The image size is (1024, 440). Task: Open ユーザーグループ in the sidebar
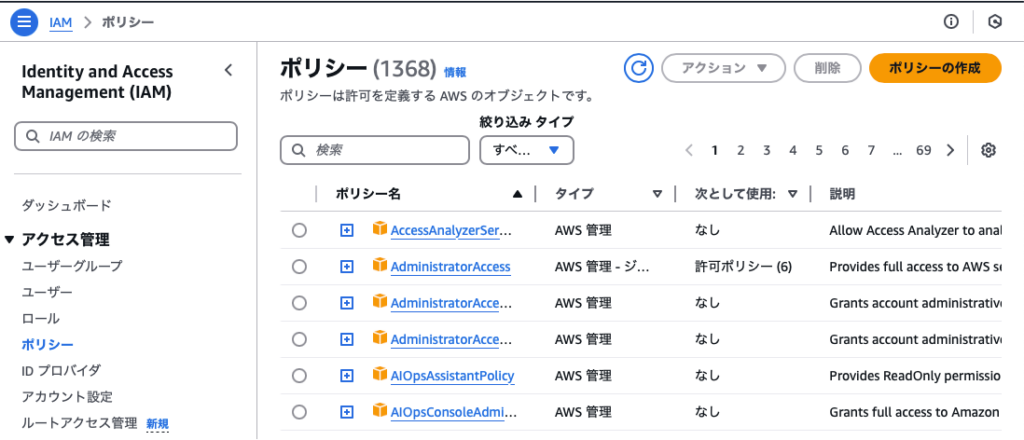[x=72, y=266]
